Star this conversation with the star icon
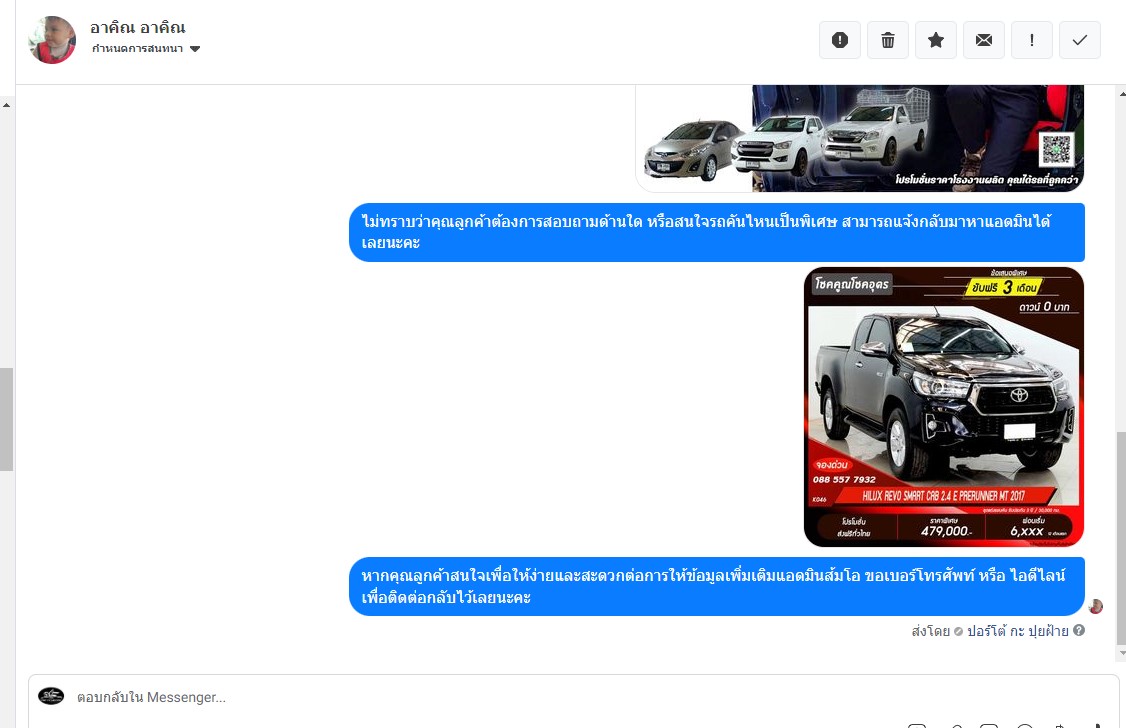 tap(936, 40)
